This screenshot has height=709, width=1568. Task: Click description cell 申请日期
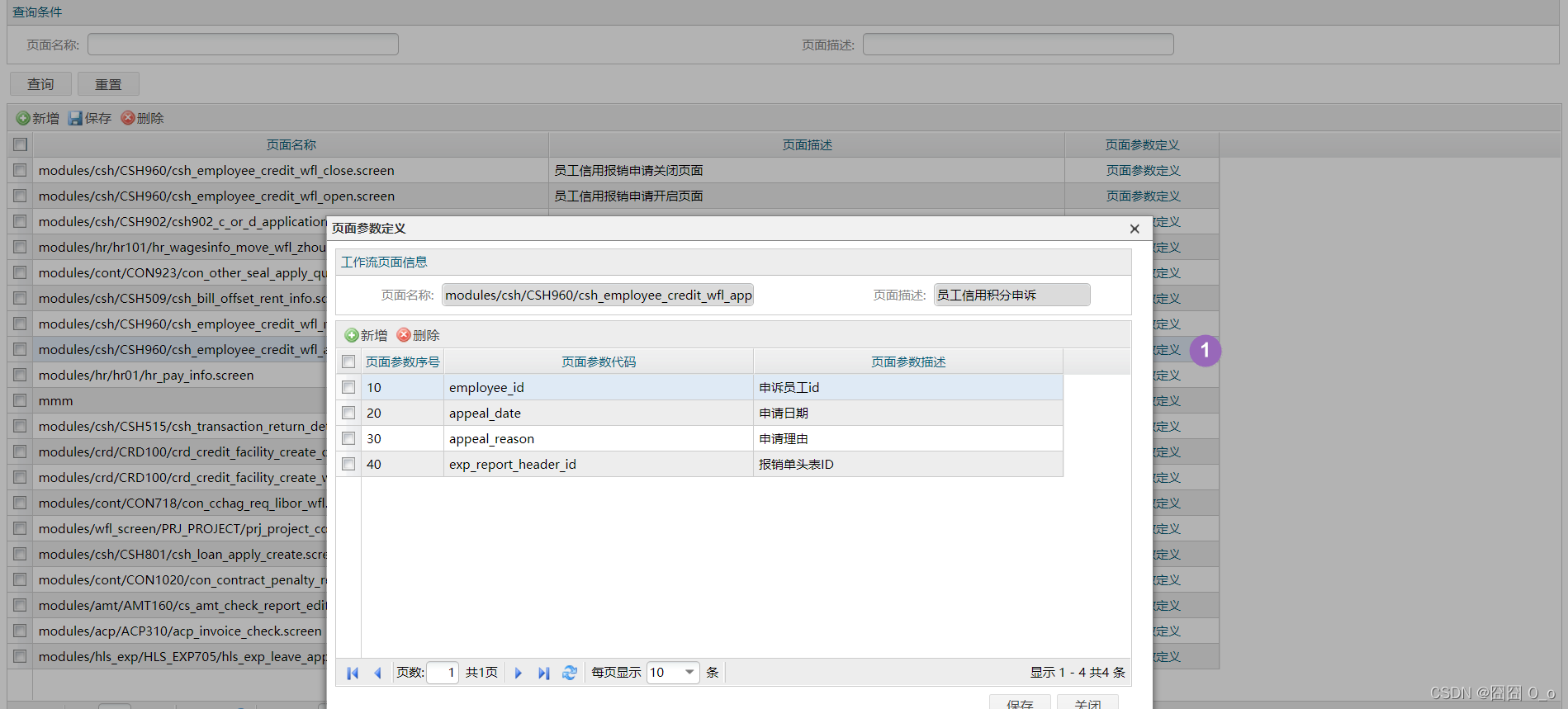coord(908,413)
